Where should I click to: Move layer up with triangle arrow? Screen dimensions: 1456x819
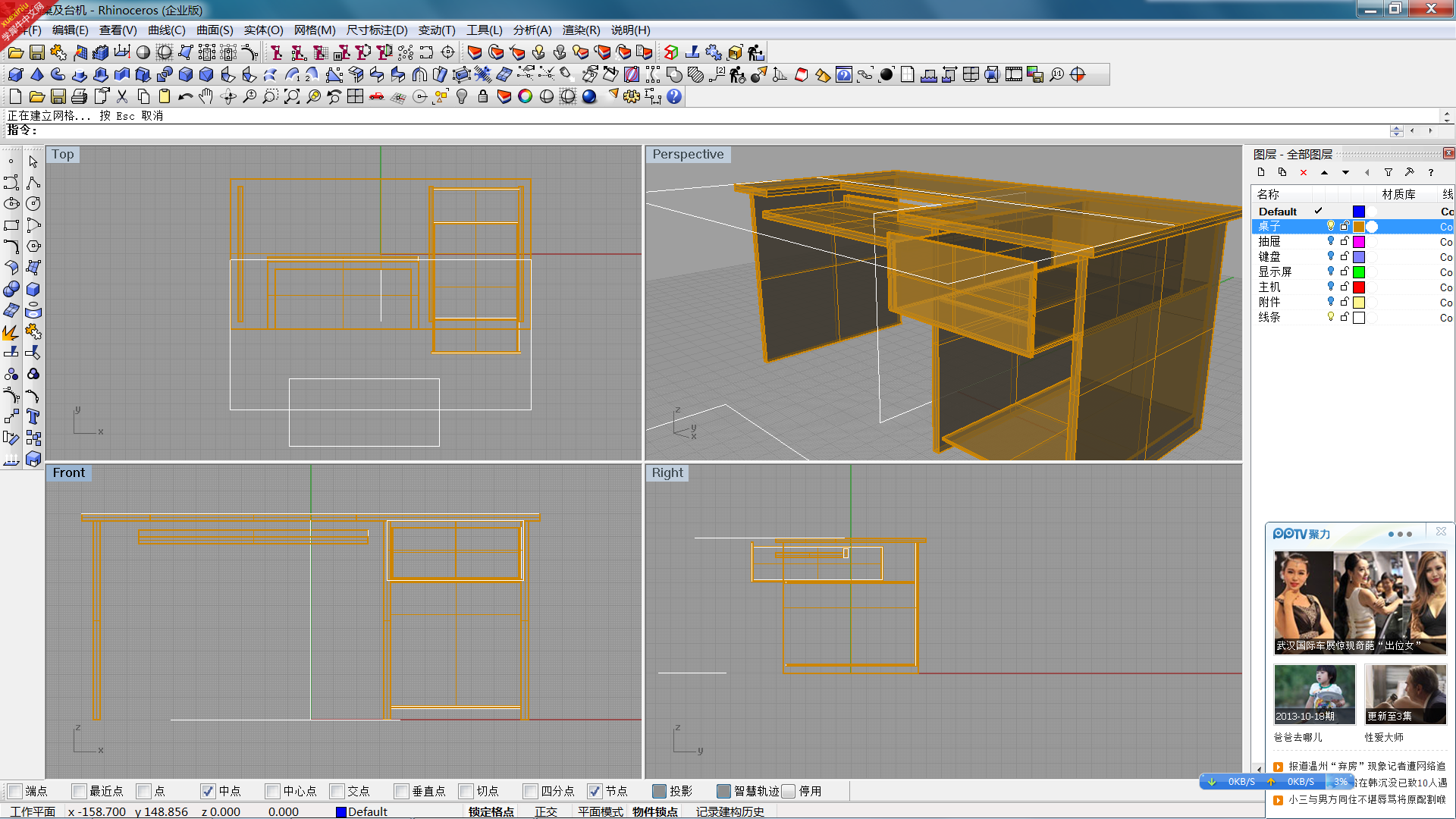pyautogui.click(x=1325, y=172)
